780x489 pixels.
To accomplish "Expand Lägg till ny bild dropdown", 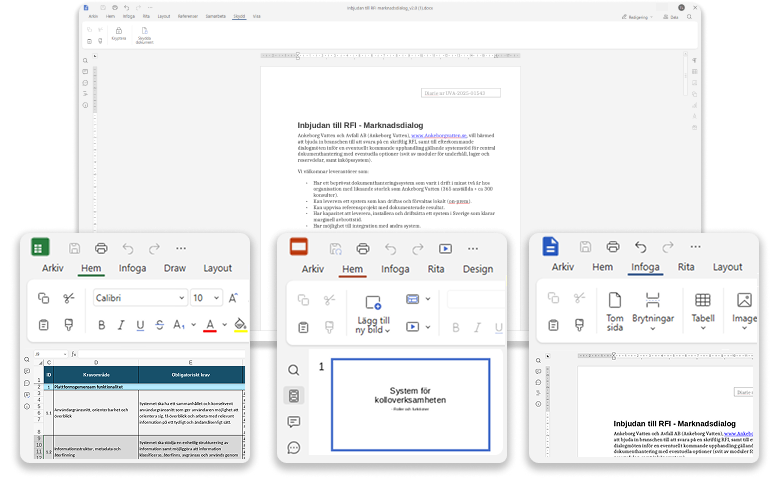I will point(388,330).
